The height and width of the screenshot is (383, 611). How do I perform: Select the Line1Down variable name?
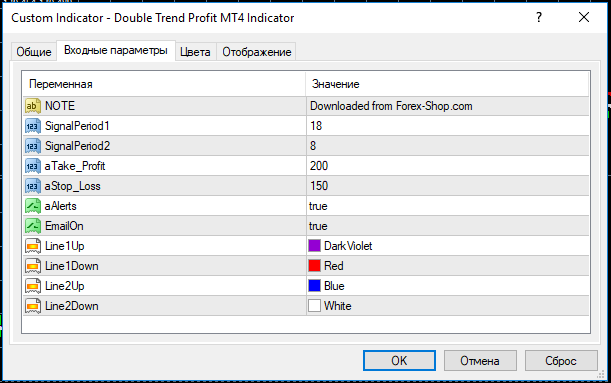click(x=72, y=266)
